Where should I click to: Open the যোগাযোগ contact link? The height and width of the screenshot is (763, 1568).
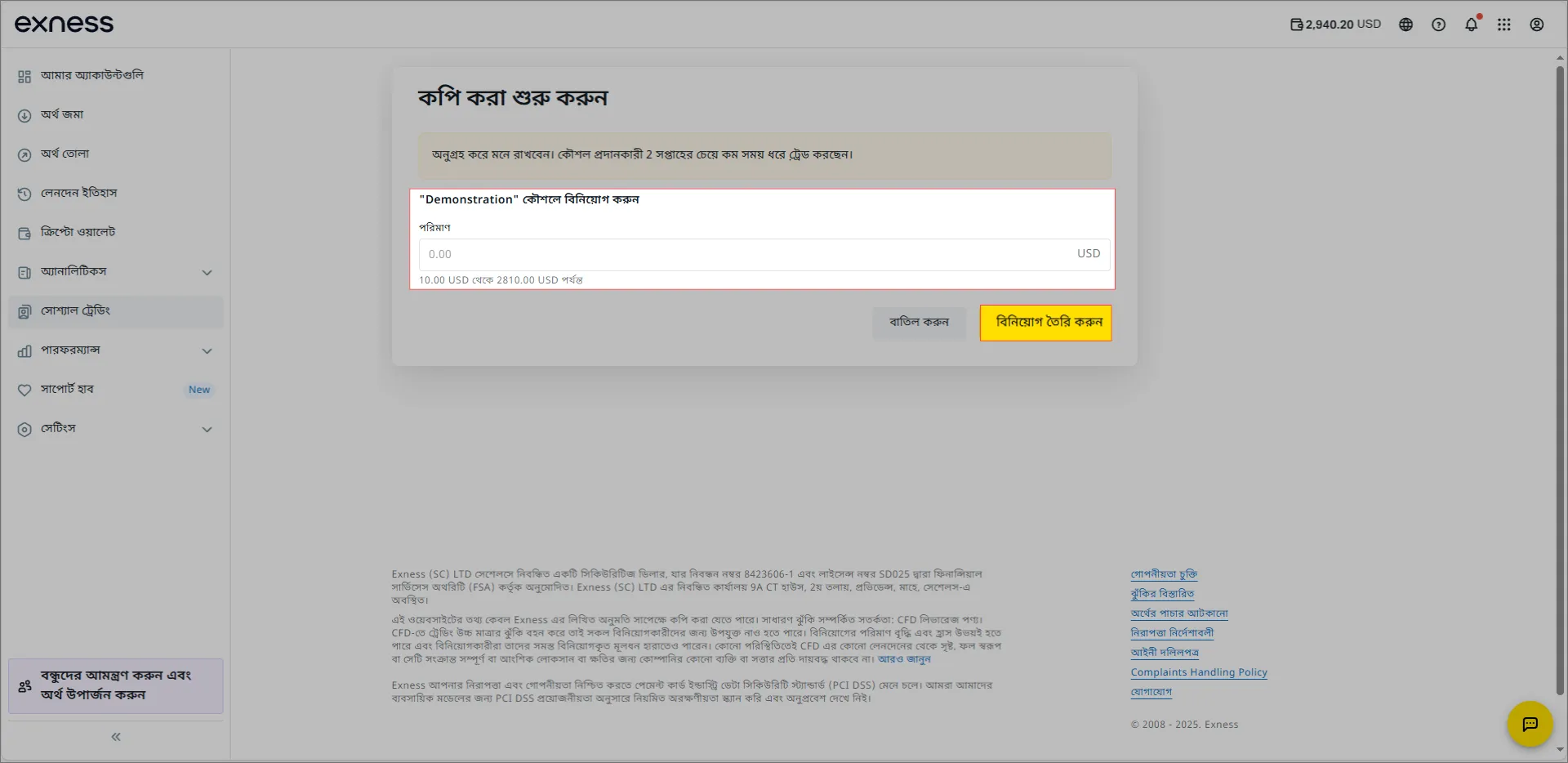pyautogui.click(x=1151, y=692)
